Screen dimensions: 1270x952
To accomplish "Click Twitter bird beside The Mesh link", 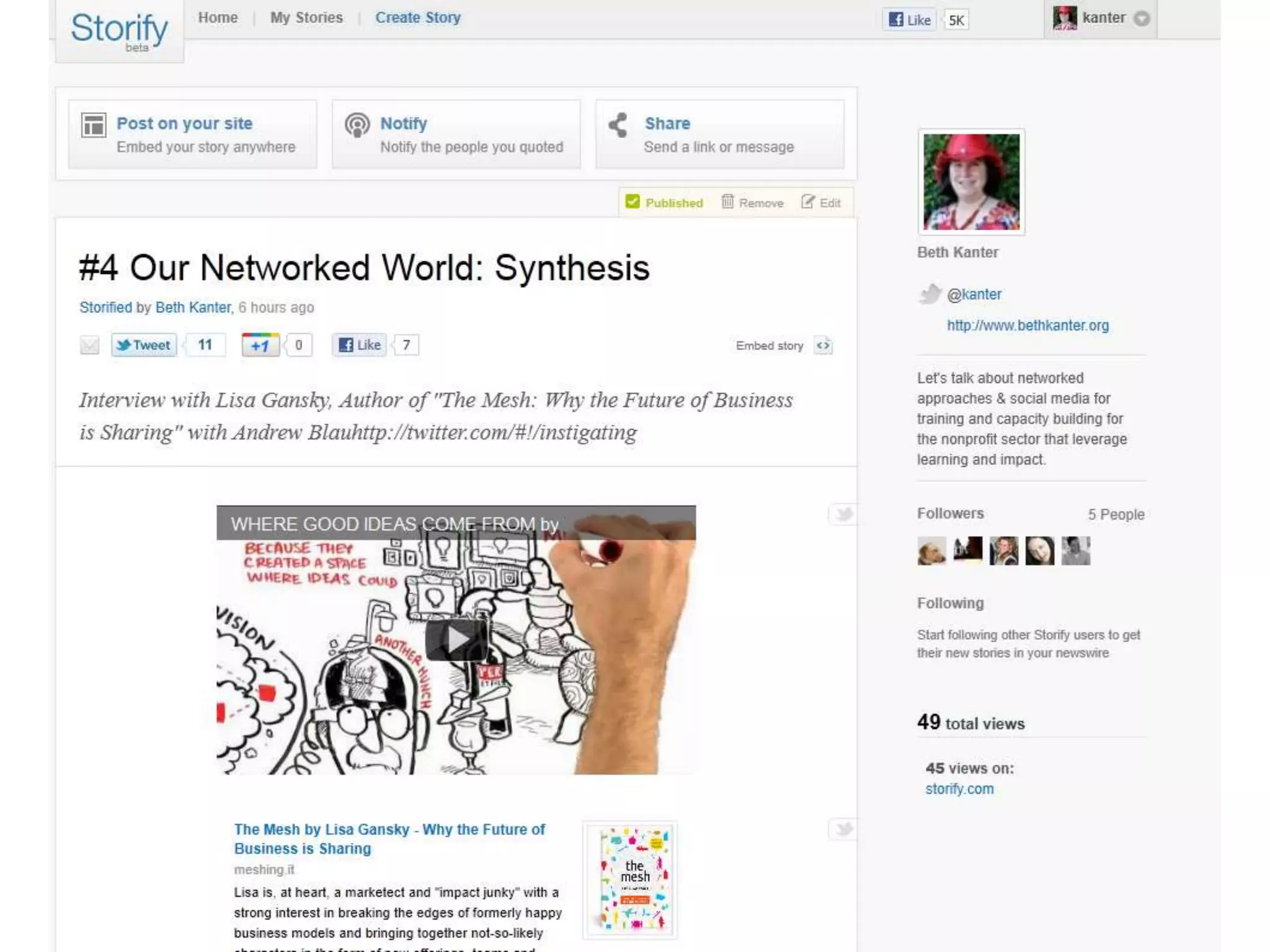I will [x=843, y=829].
